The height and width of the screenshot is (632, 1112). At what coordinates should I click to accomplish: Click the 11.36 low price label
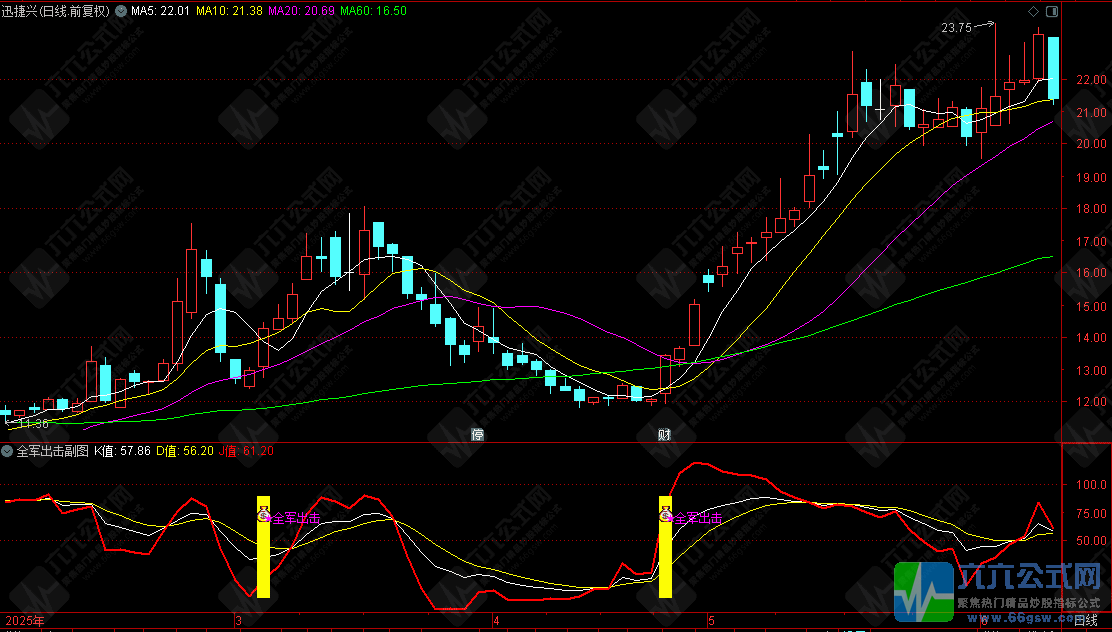click(33, 424)
